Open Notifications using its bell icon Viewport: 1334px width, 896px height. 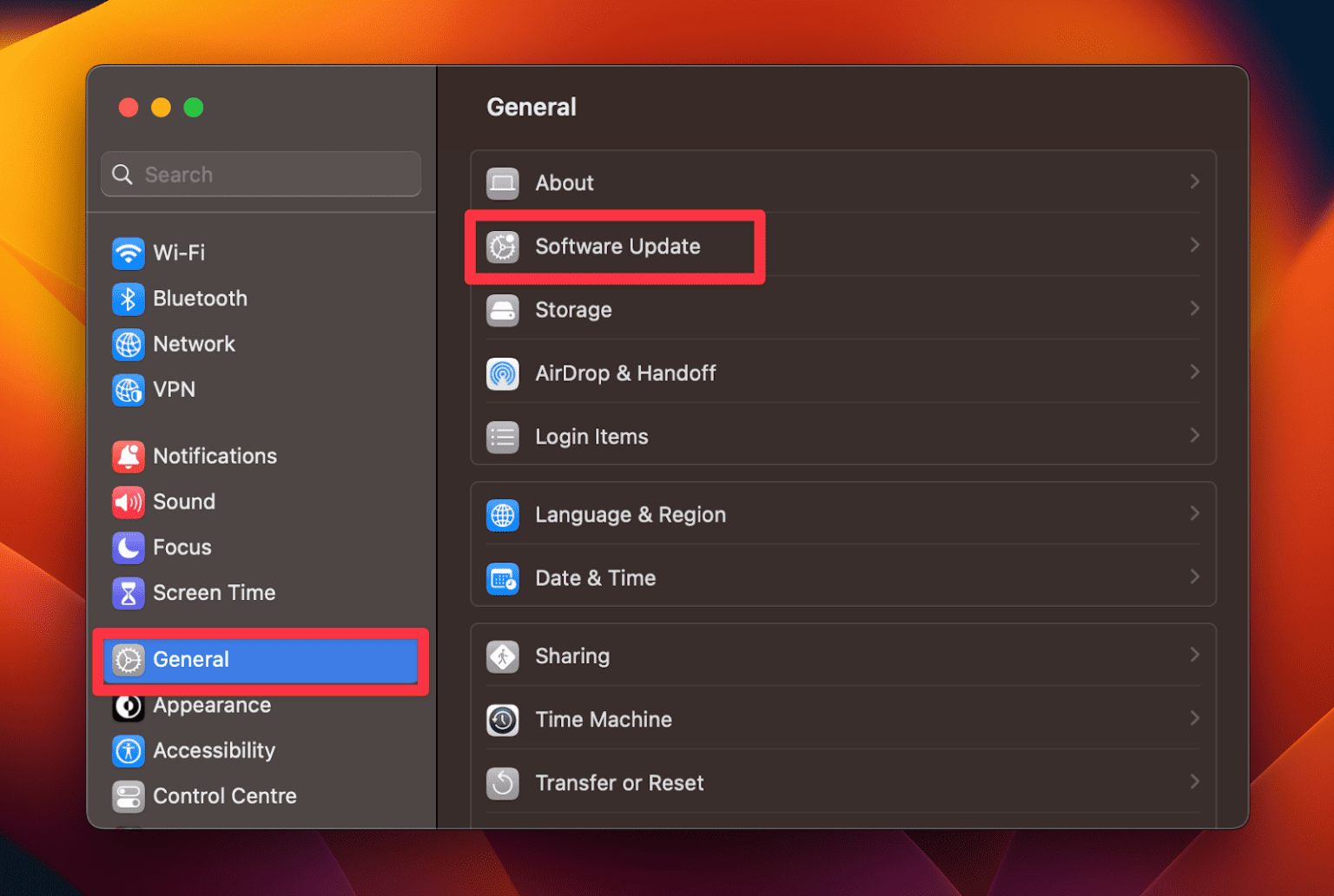click(129, 456)
